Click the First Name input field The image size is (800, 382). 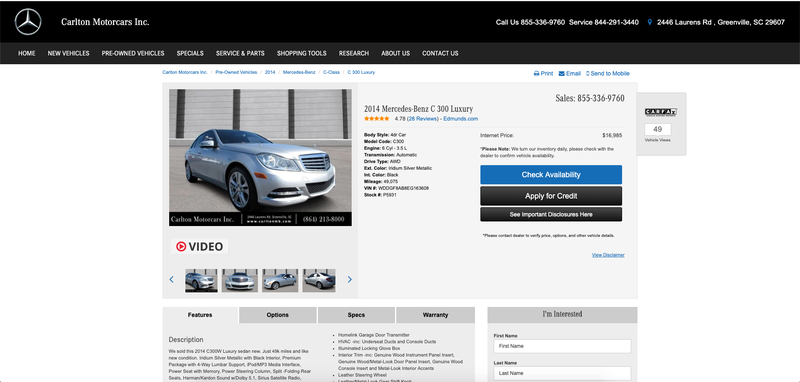click(562, 346)
